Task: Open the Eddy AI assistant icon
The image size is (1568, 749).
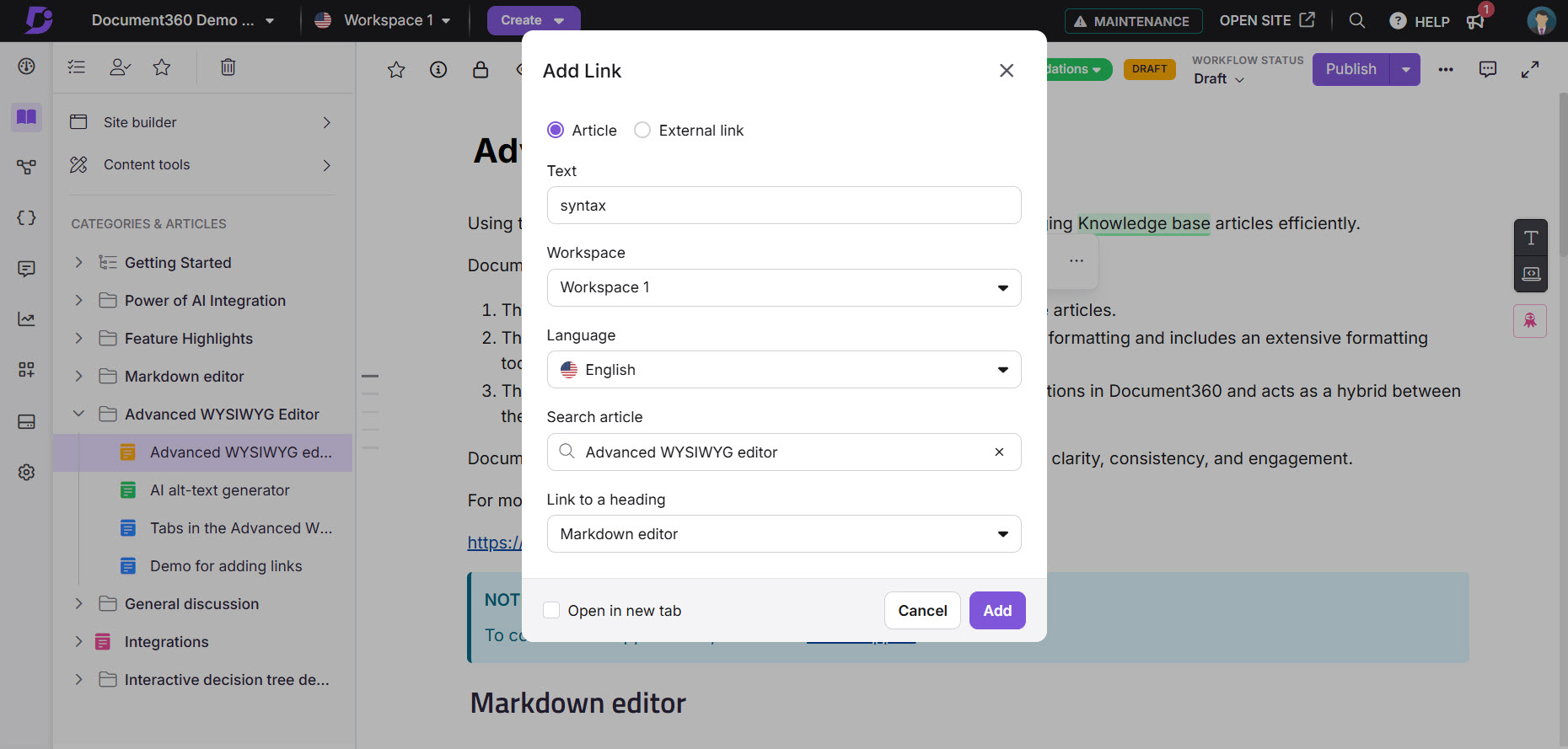Action: click(x=1530, y=321)
